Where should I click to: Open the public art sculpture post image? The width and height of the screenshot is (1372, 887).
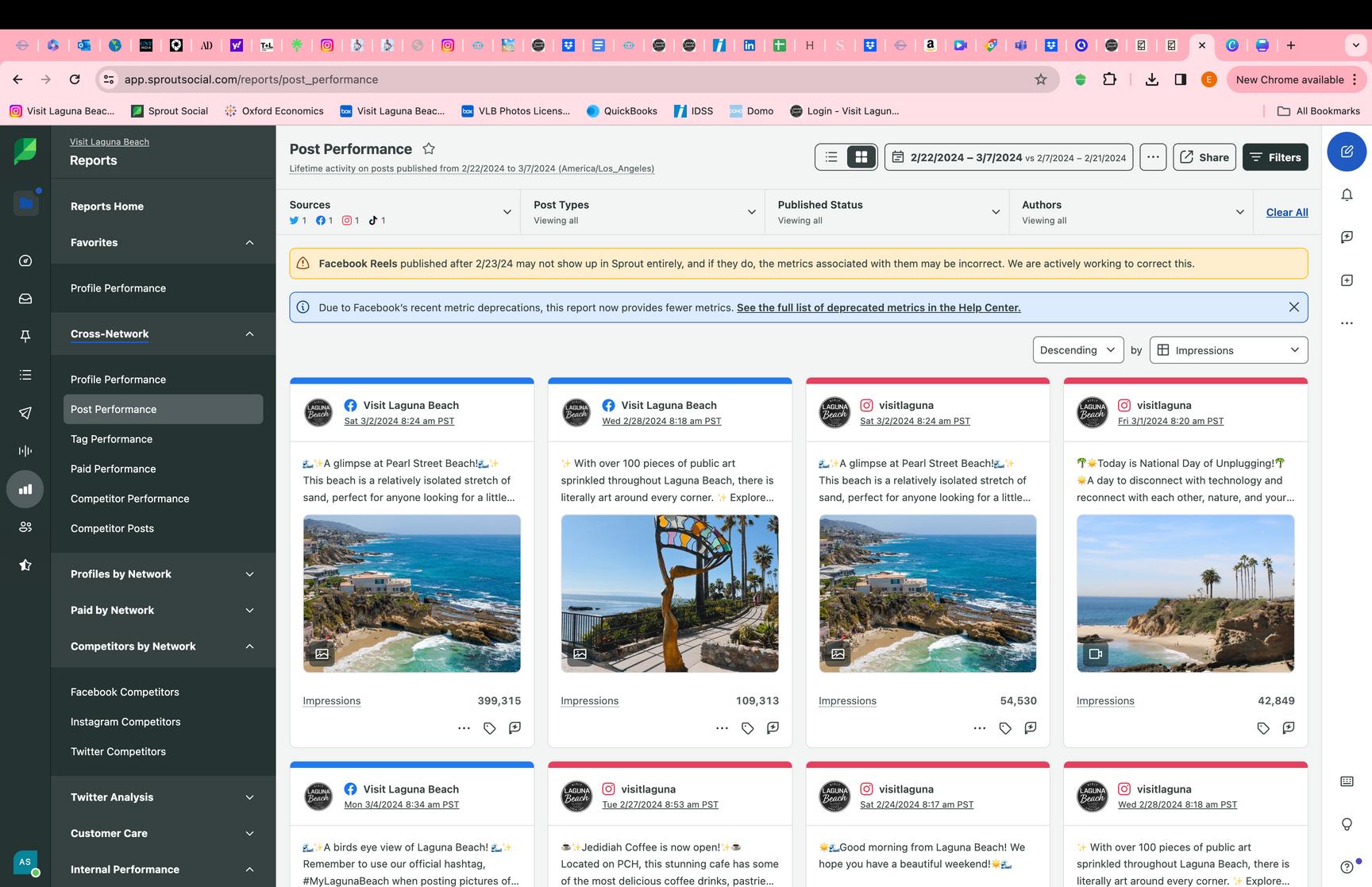click(x=670, y=593)
